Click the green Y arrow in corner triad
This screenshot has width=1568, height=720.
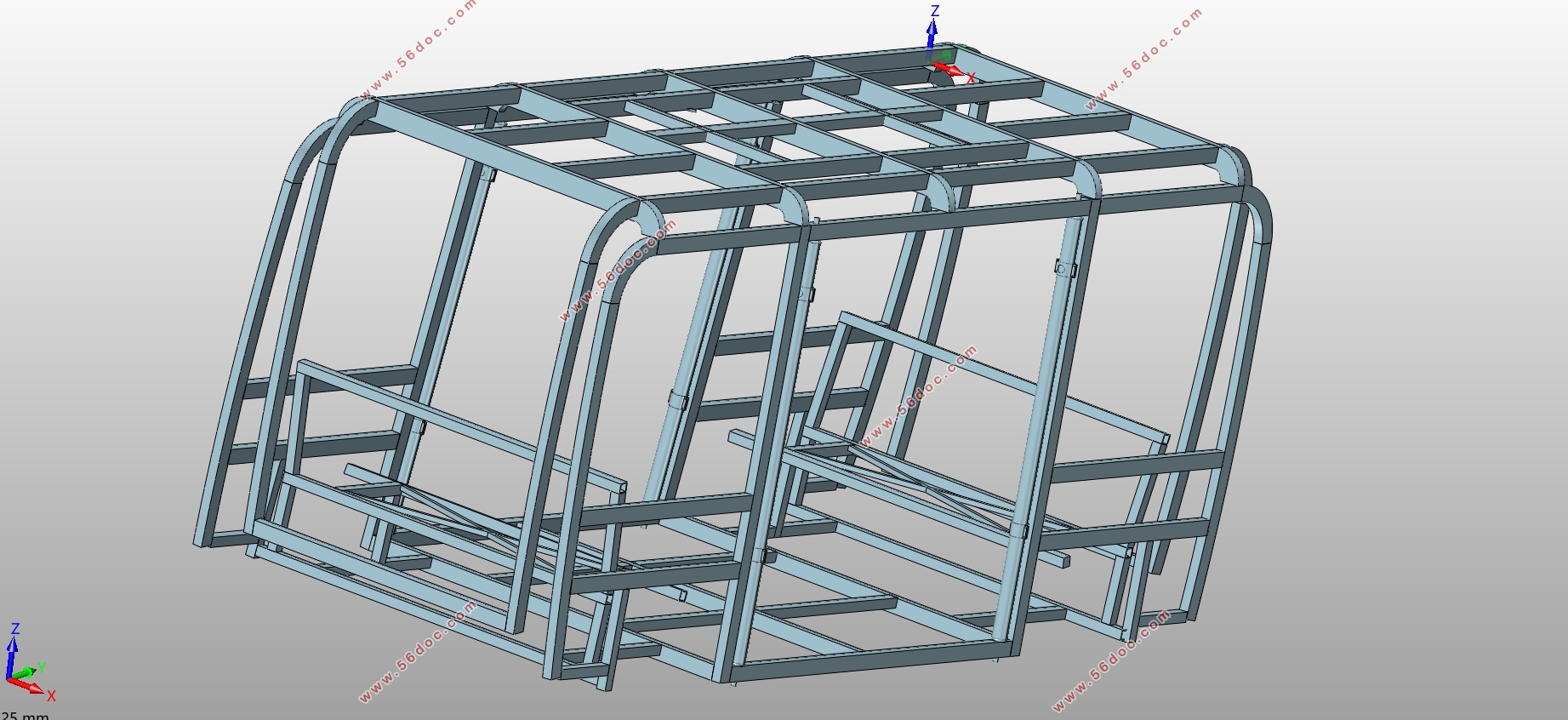pos(29,672)
